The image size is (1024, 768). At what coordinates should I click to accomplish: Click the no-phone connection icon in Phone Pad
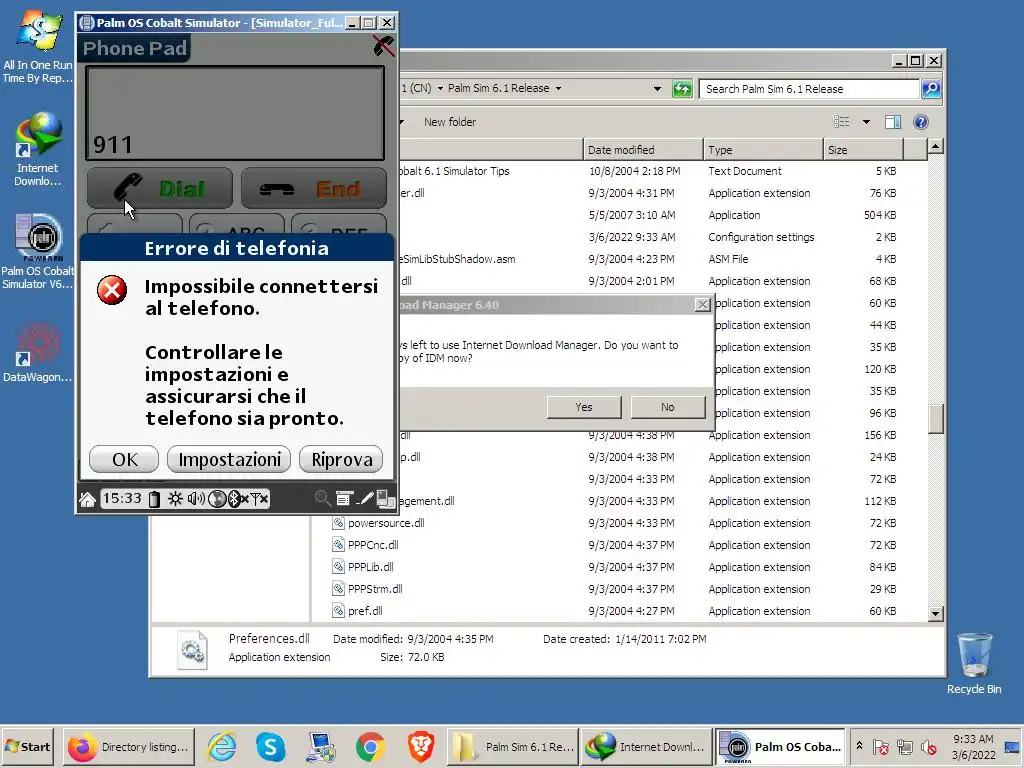pos(383,46)
